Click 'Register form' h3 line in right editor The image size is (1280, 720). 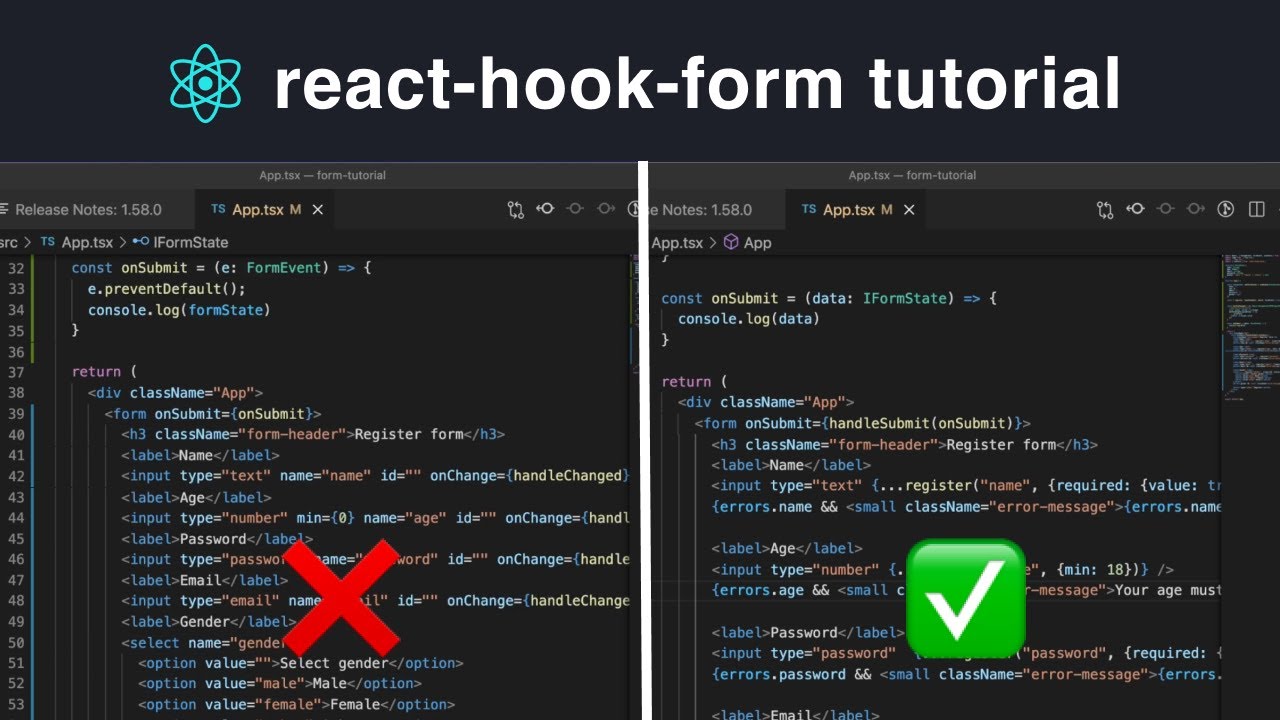[904, 444]
